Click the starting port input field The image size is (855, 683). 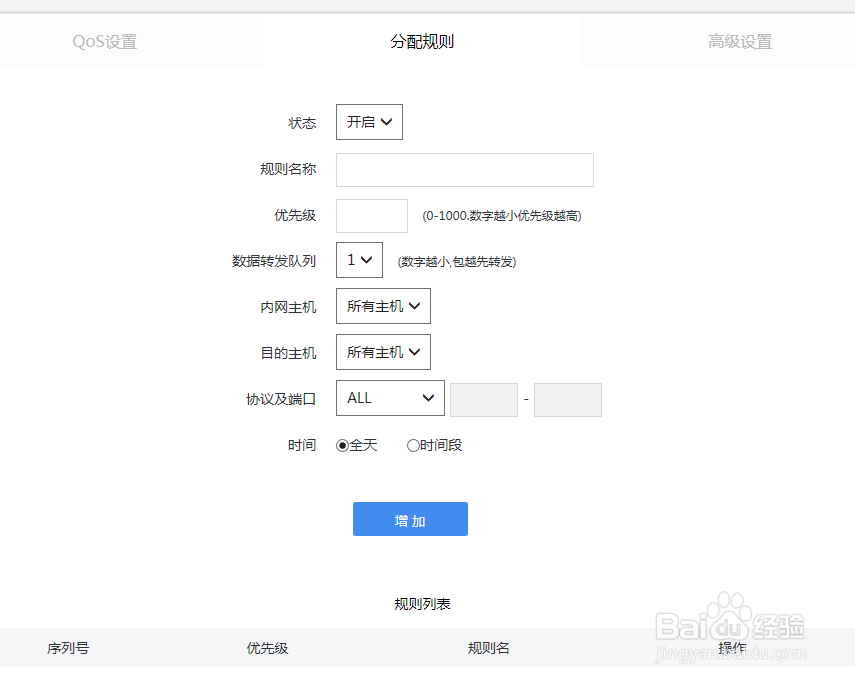pyautogui.click(x=484, y=400)
